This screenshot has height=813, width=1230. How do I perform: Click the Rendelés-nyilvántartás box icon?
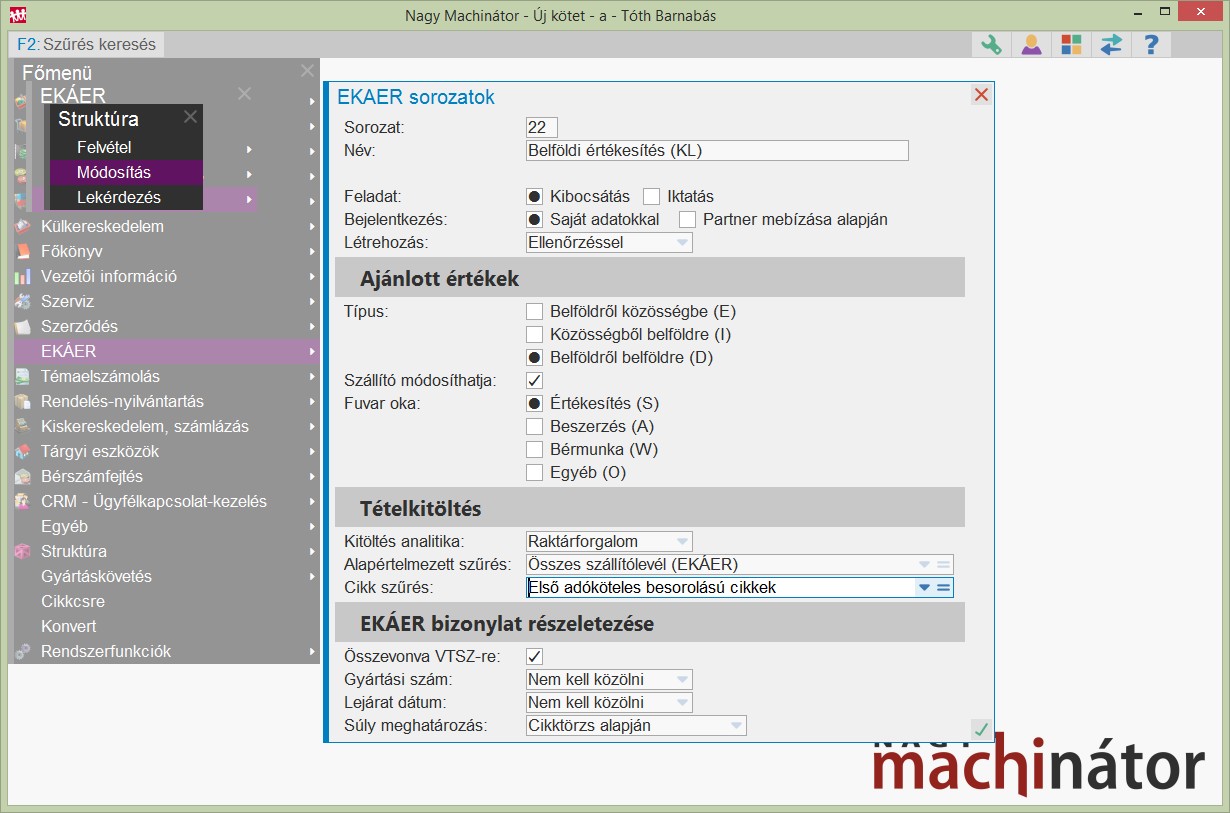[x=23, y=401]
